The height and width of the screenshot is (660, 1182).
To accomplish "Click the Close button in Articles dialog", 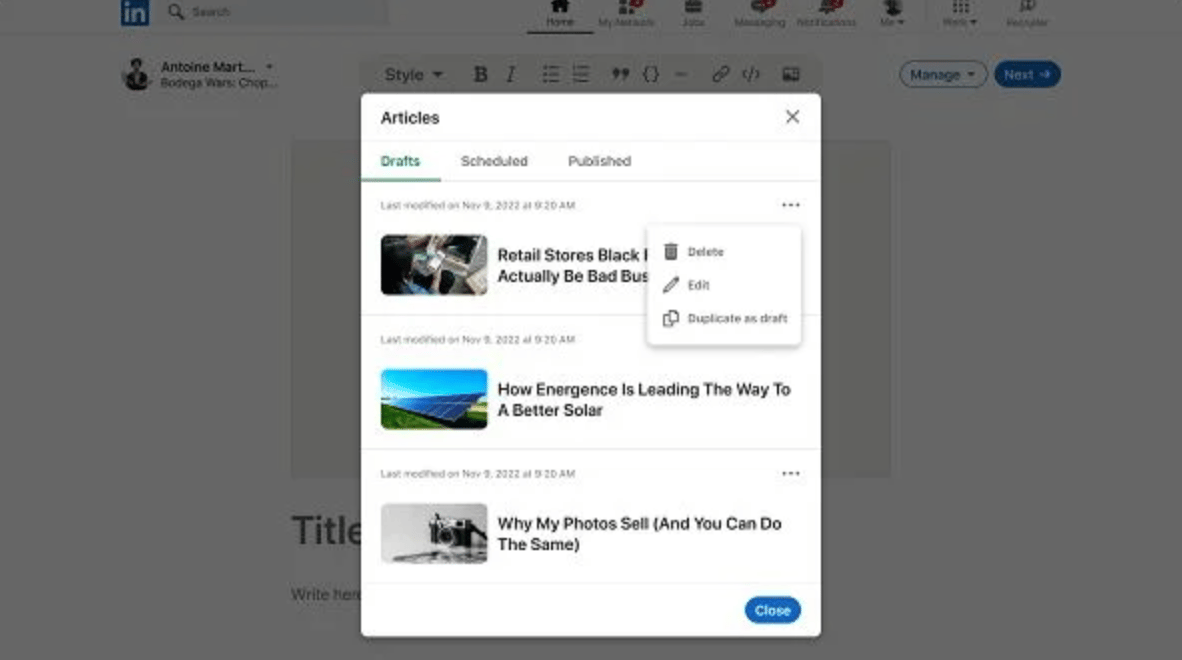I will pos(773,610).
